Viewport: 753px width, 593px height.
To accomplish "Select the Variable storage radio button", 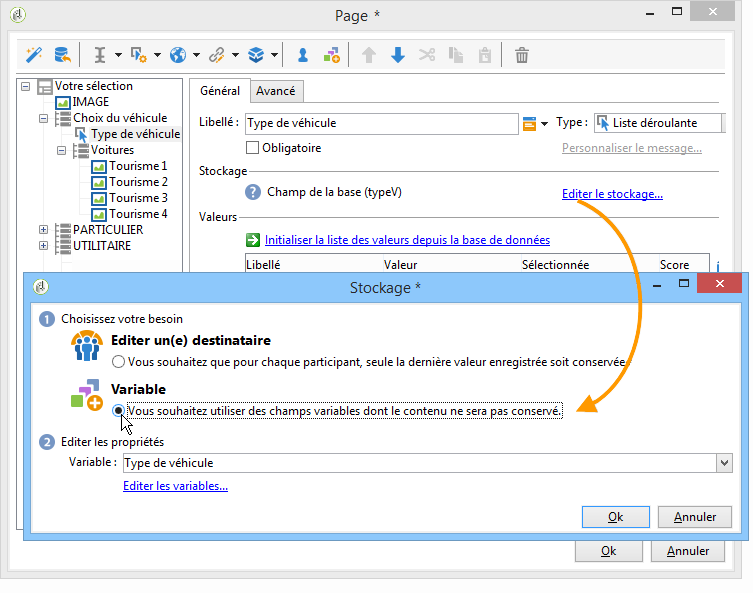I will [119, 410].
